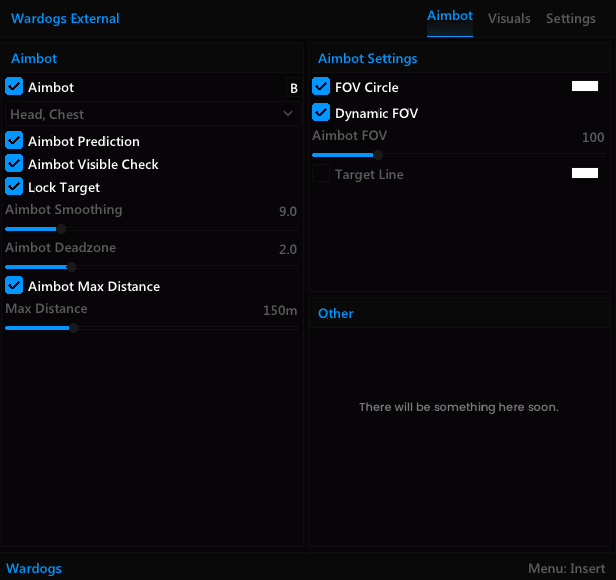Click the Other panel heading
This screenshot has height=580, width=616.
coord(336,313)
